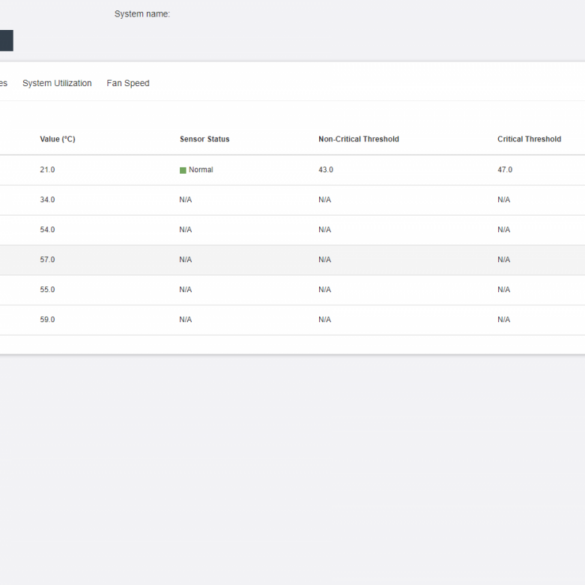Click the 47.0 critical threshold value
The height and width of the screenshot is (585, 585).
(x=505, y=170)
